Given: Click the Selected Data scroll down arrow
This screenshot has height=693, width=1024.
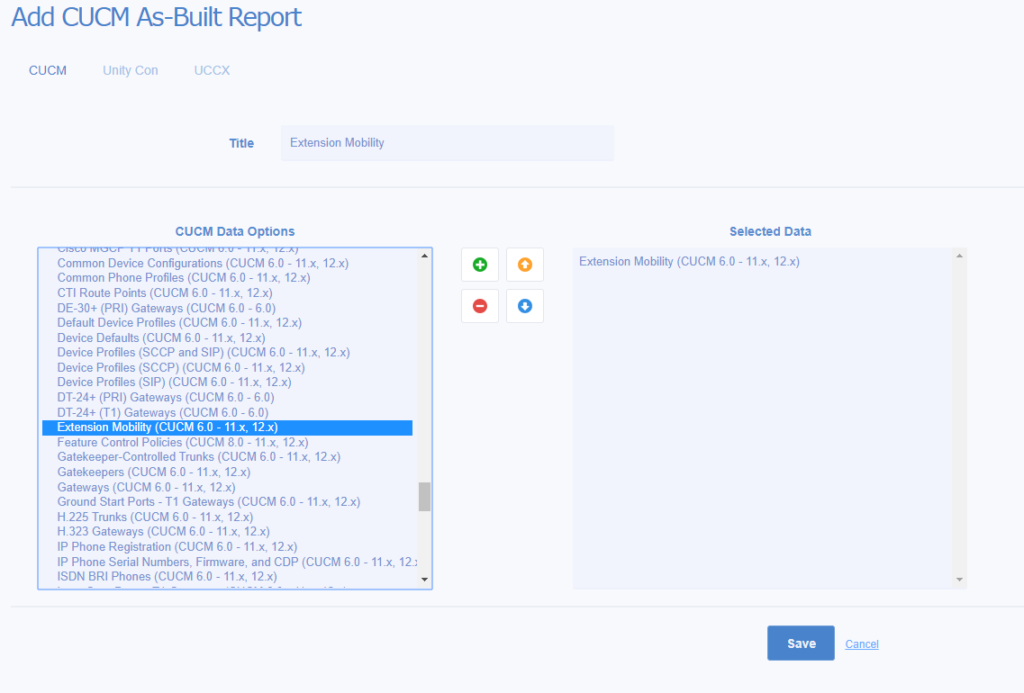Looking at the screenshot, I should coord(959,579).
